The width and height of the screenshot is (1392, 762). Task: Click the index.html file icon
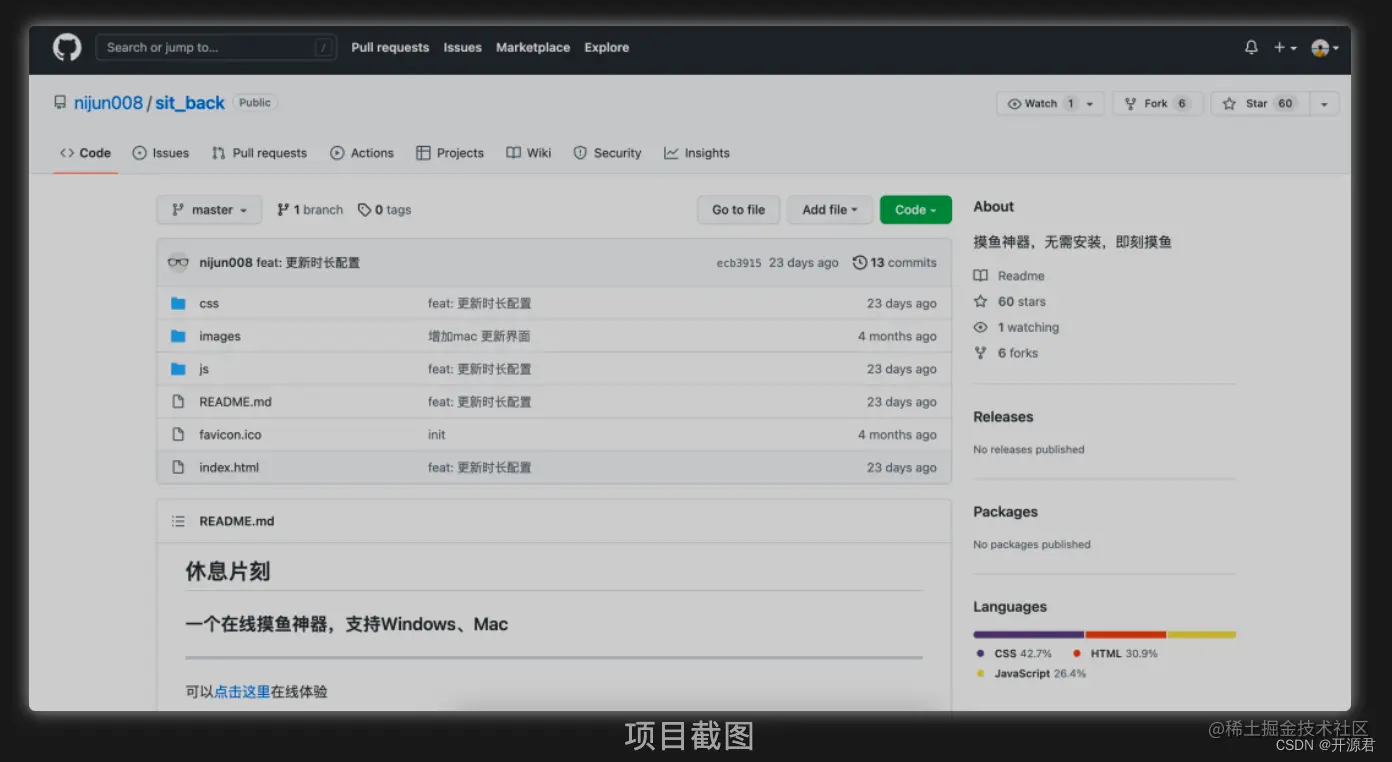(x=178, y=467)
